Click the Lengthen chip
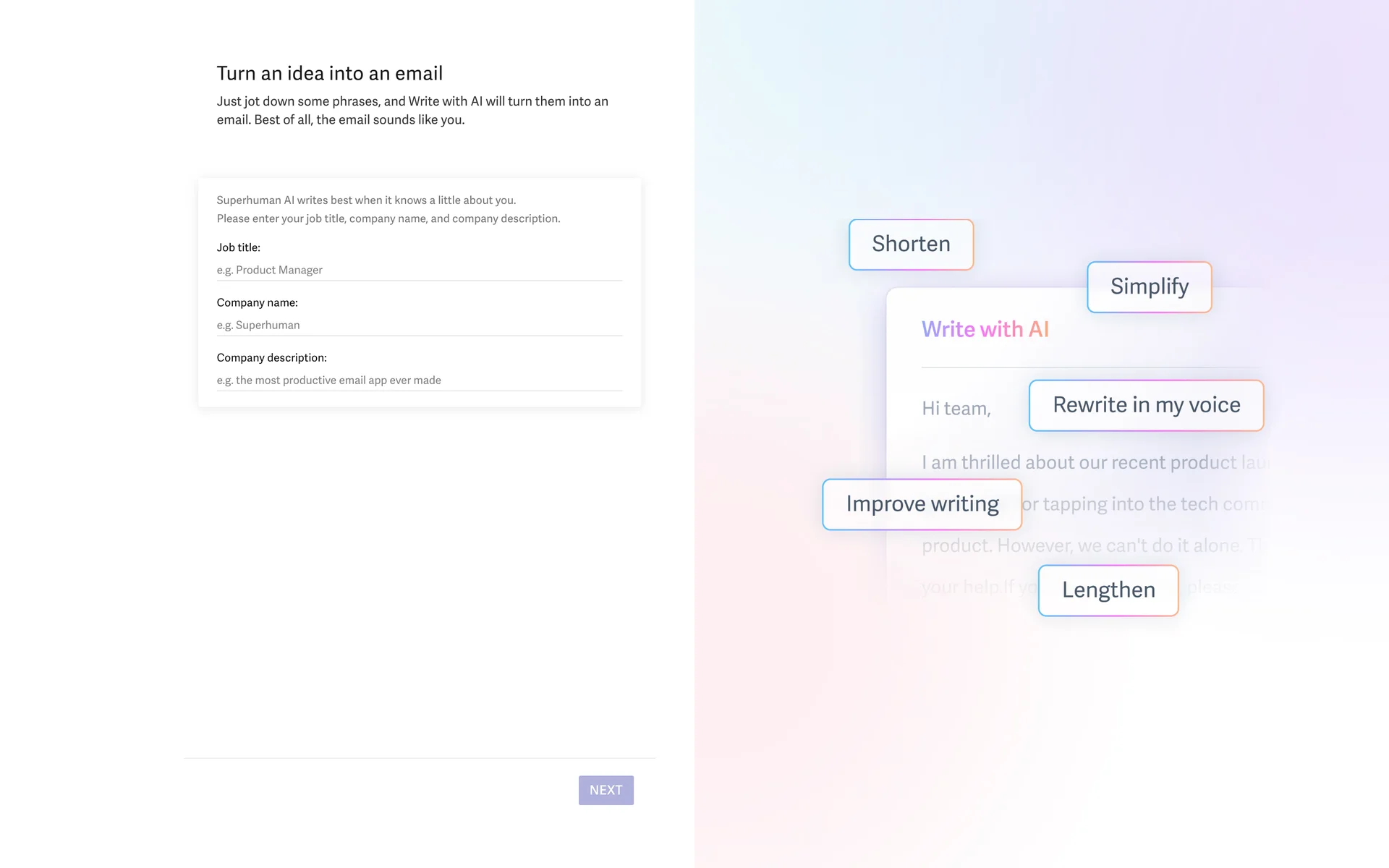This screenshot has height=868, width=1389. tap(1108, 590)
